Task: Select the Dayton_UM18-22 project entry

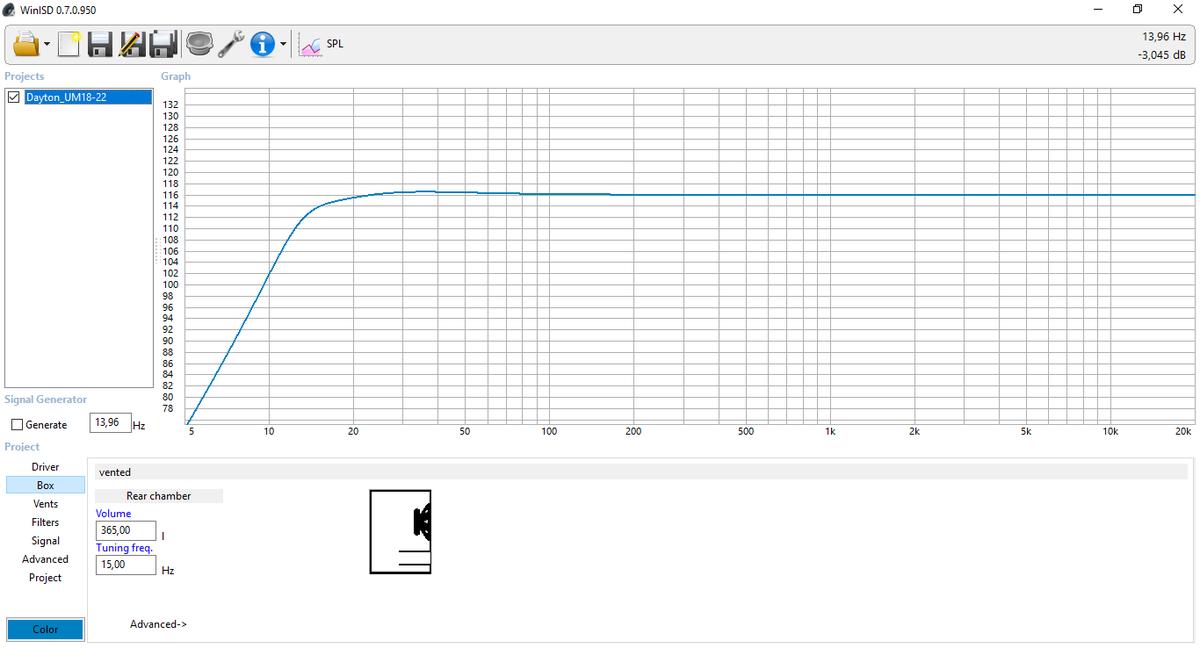Action: (88, 97)
